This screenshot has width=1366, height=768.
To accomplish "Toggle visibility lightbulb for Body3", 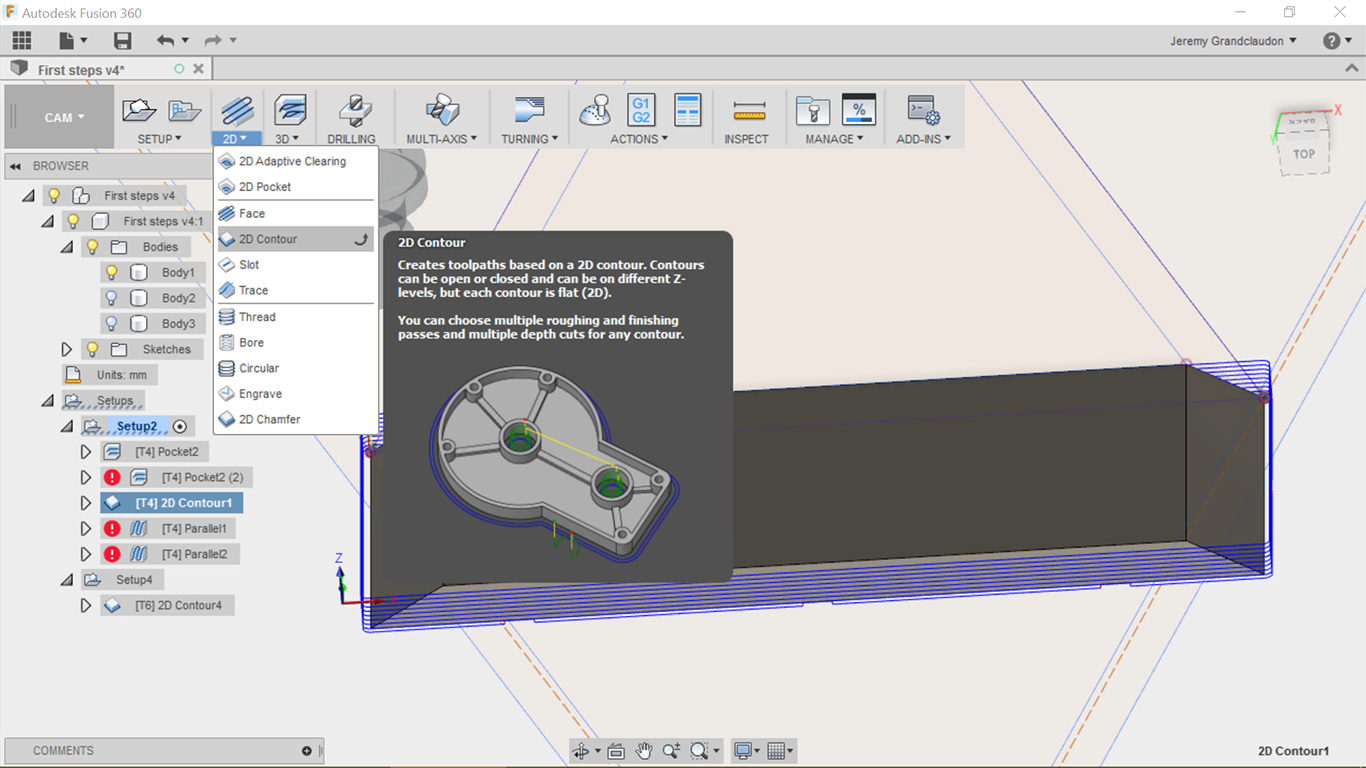I will click(112, 324).
